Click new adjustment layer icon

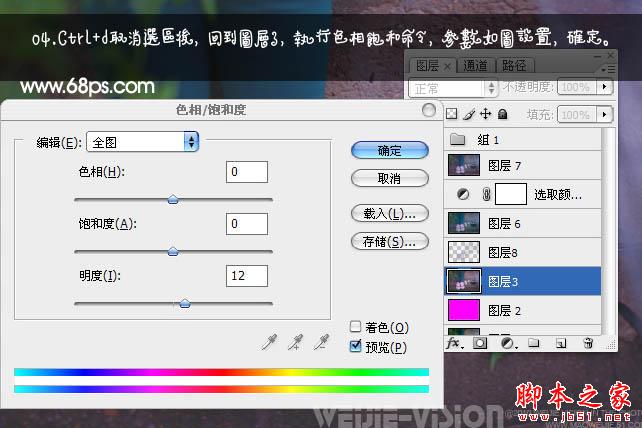[508, 343]
